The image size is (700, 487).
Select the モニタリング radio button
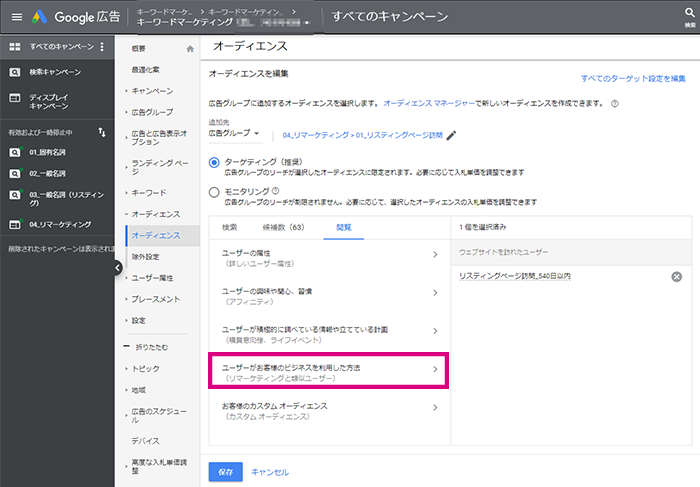pyautogui.click(x=214, y=192)
